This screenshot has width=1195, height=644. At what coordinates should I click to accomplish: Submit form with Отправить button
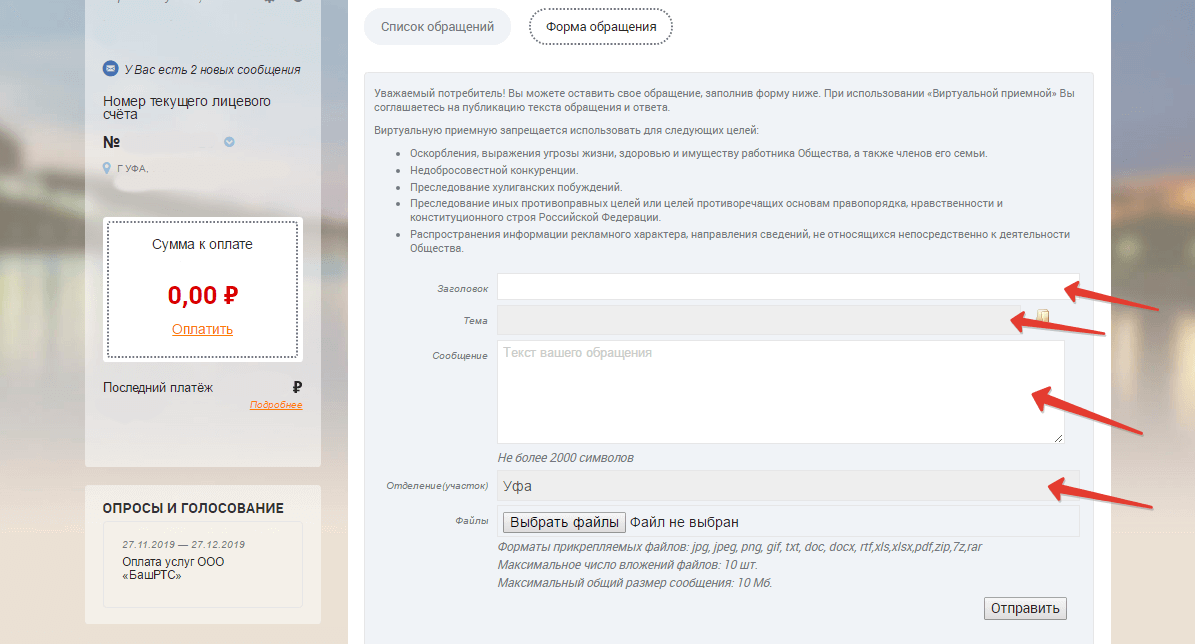coord(1025,608)
